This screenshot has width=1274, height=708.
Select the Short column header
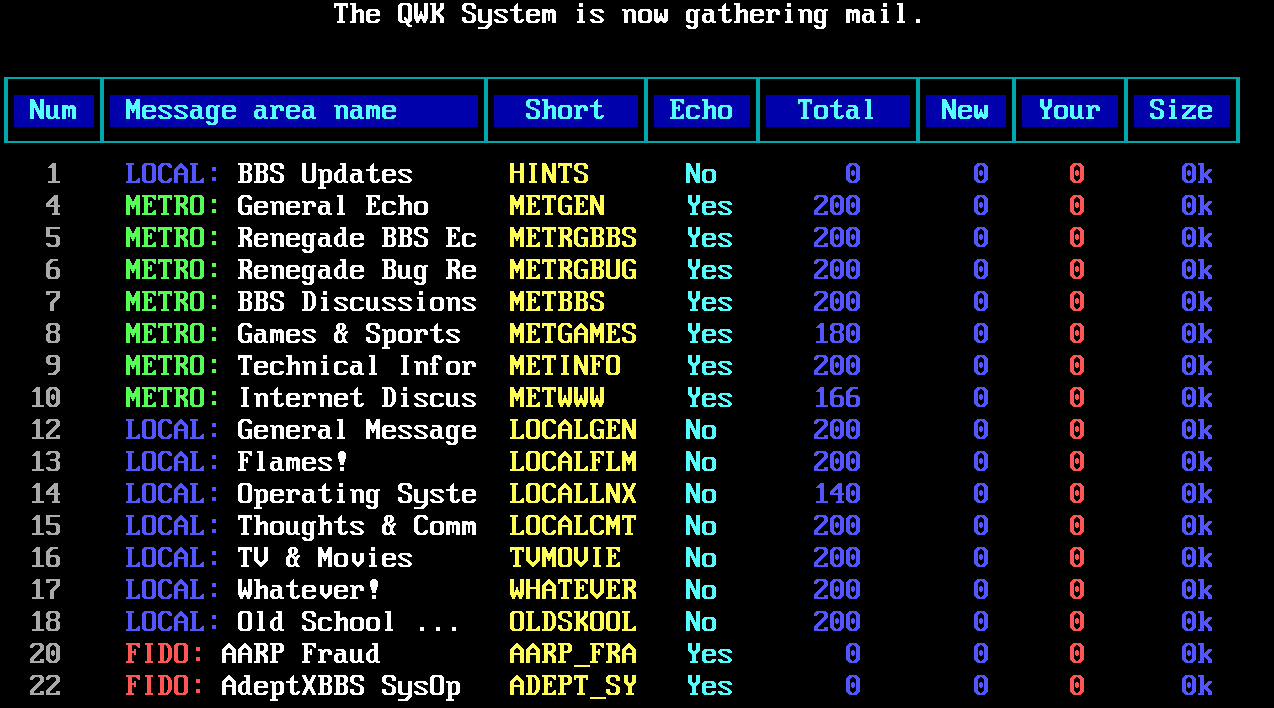565,110
